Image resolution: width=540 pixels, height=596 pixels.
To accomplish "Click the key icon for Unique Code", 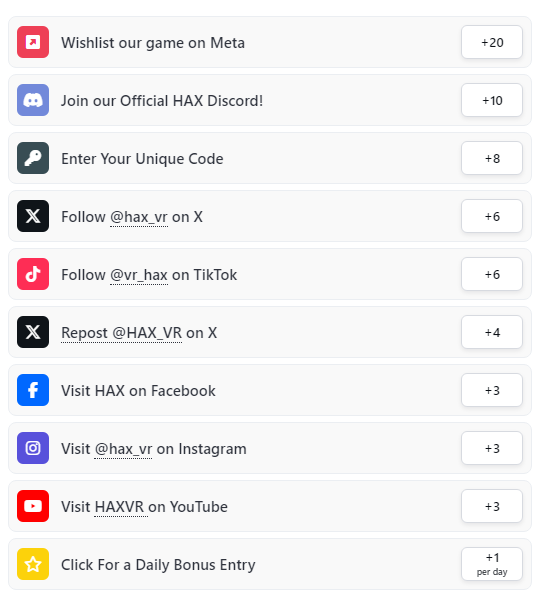I will click(33, 158).
